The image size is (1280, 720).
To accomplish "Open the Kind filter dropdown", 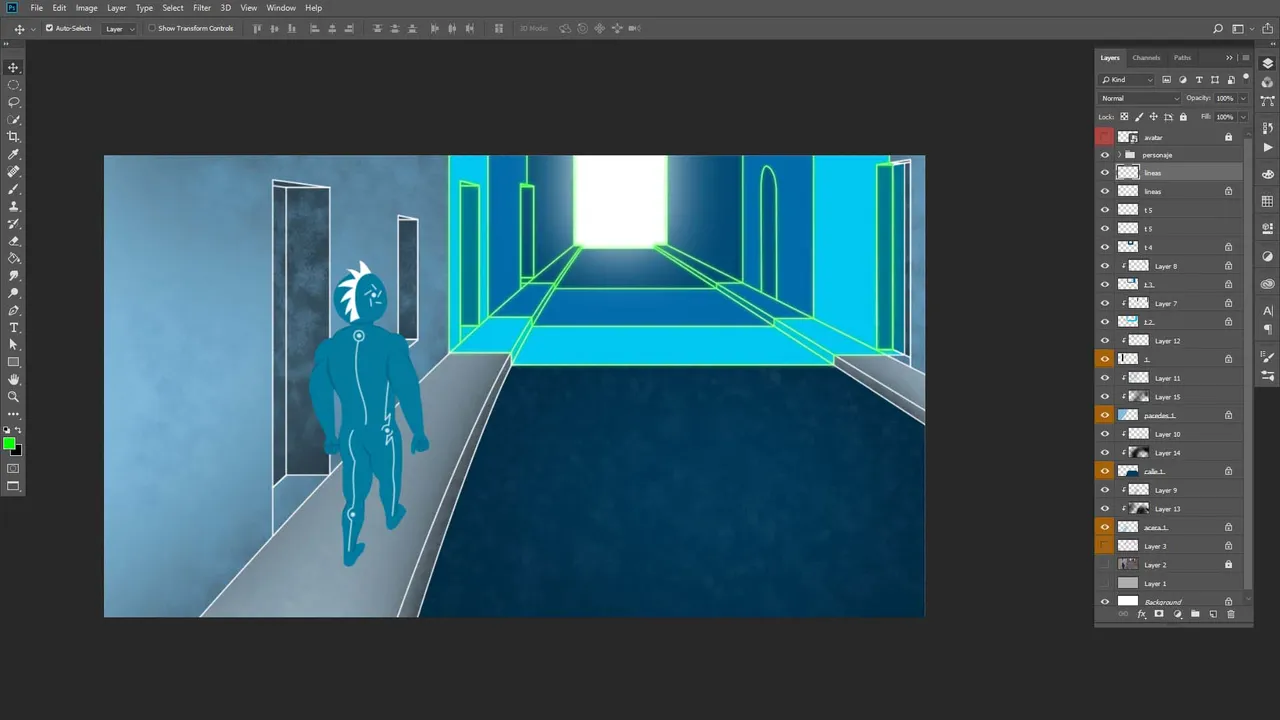I will [1127, 80].
